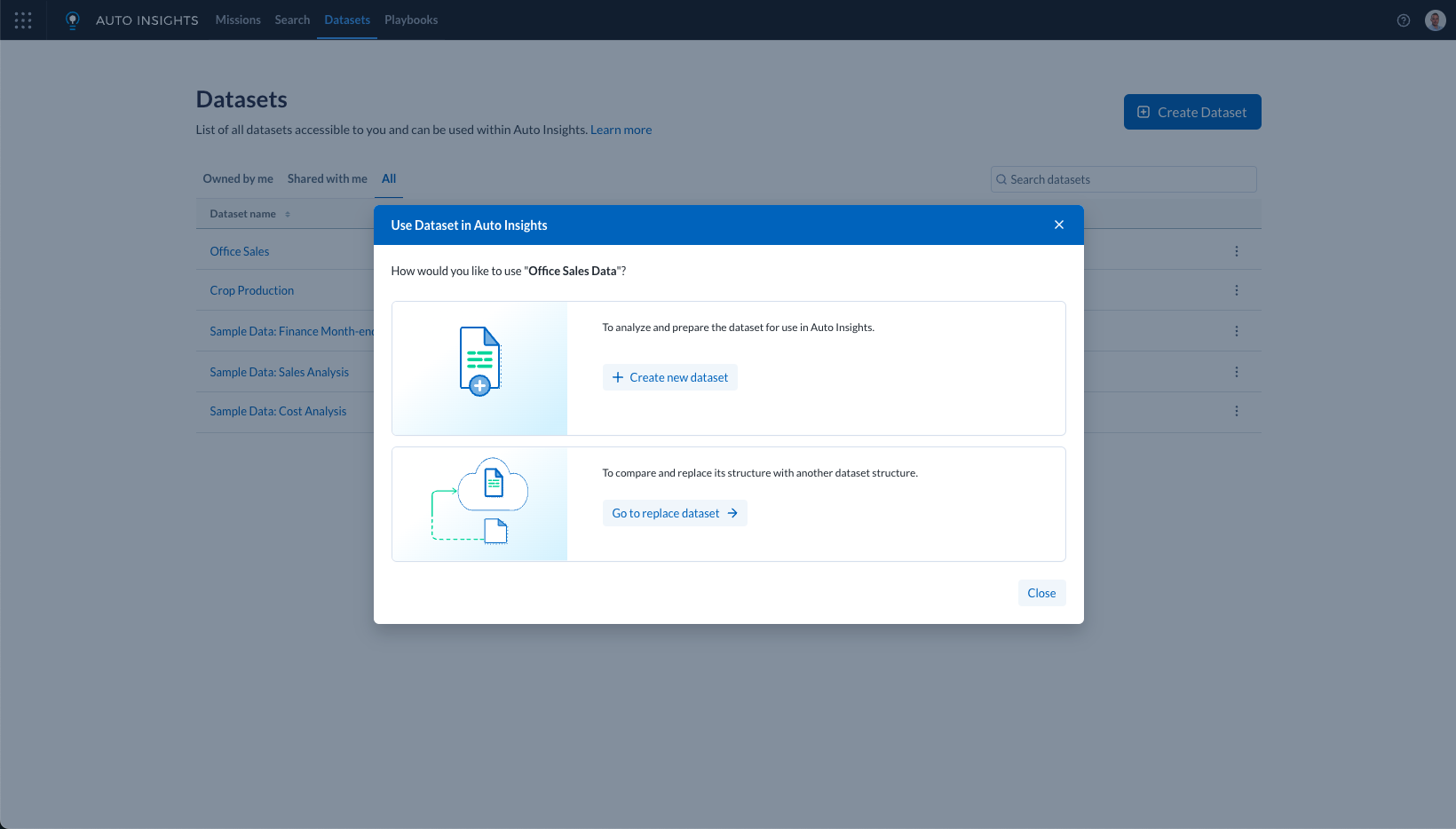Open the kebab menu for Crop Production row
This screenshot has height=829, width=1456.
pyautogui.click(x=1236, y=290)
